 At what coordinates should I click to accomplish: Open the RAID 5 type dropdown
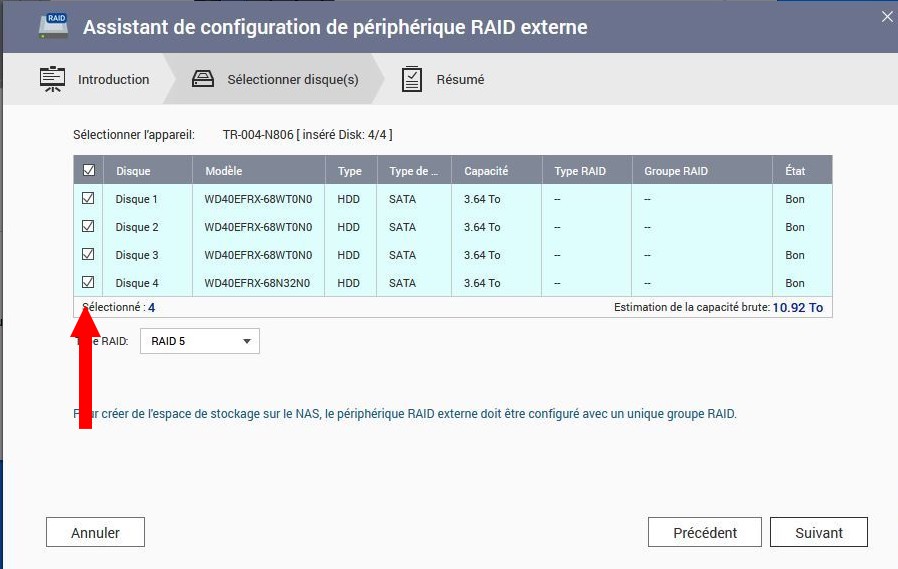pyautogui.click(x=200, y=341)
